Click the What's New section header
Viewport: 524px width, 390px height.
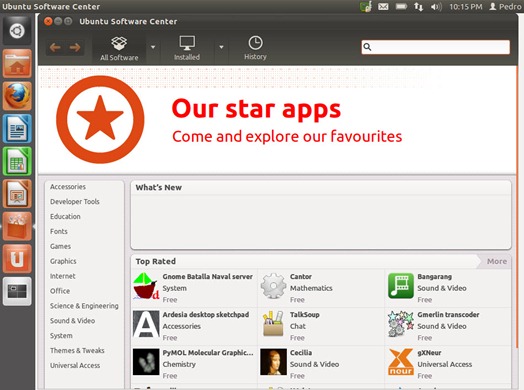pyautogui.click(x=158, y=187)
